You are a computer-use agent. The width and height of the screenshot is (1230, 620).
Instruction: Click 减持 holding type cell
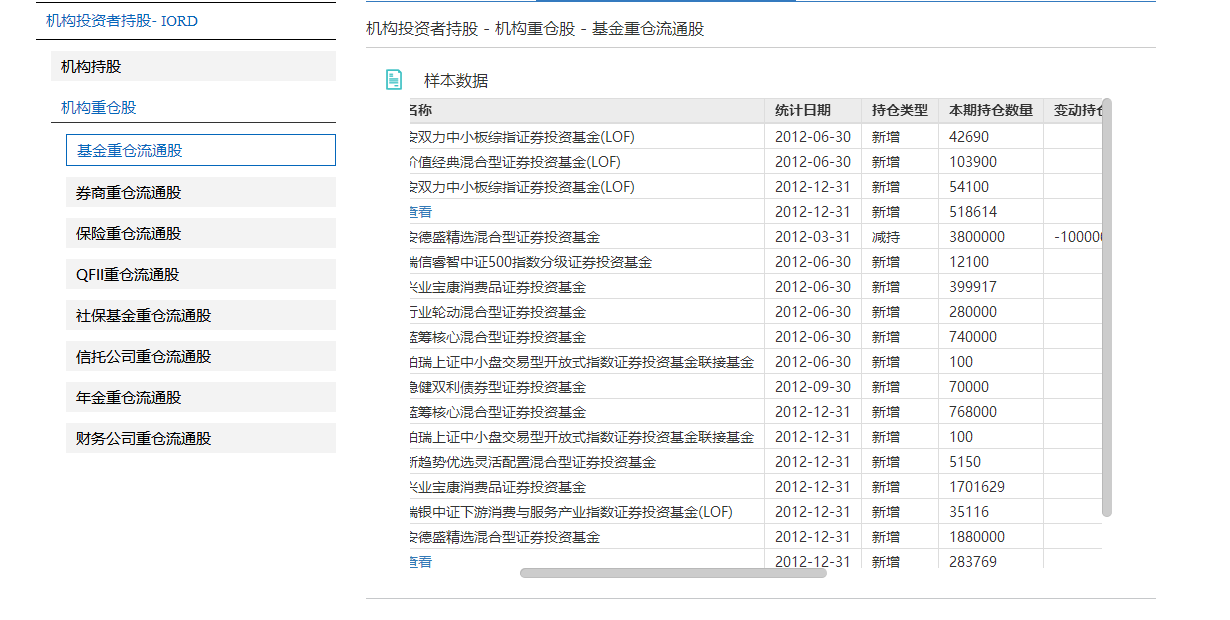[886, 237]
